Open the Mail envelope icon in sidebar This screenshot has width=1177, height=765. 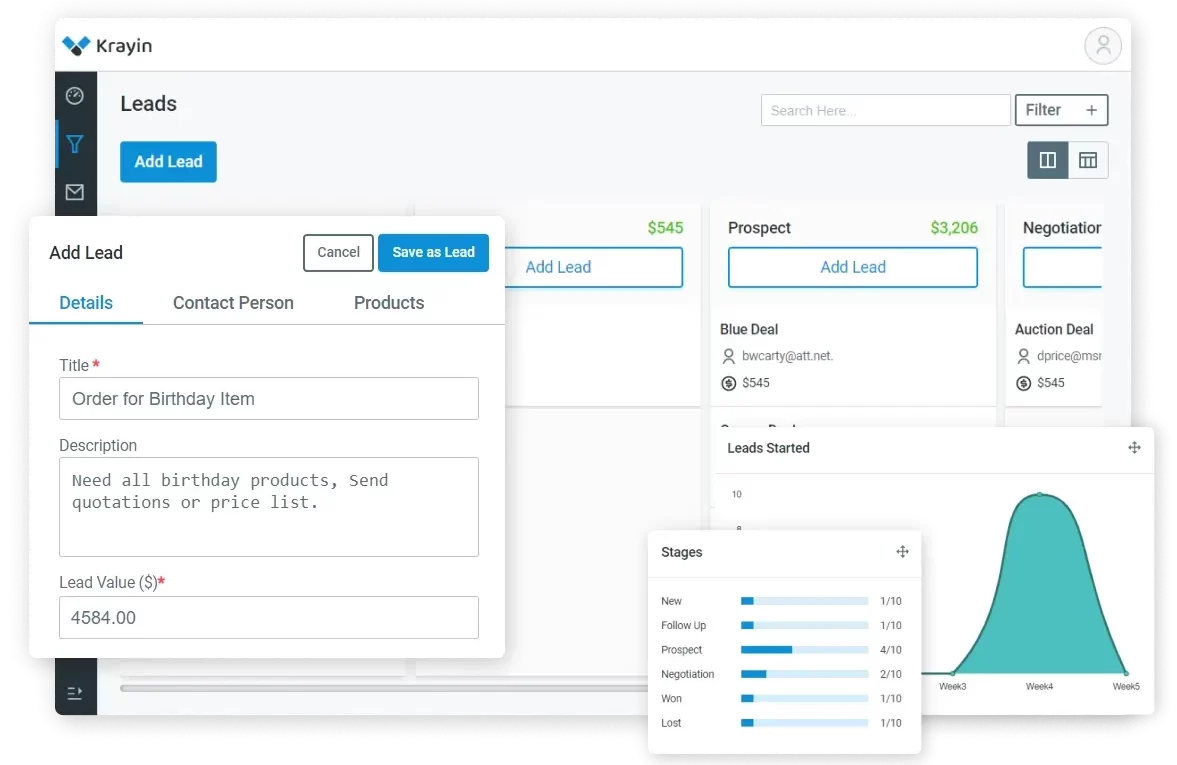(75, 192)
